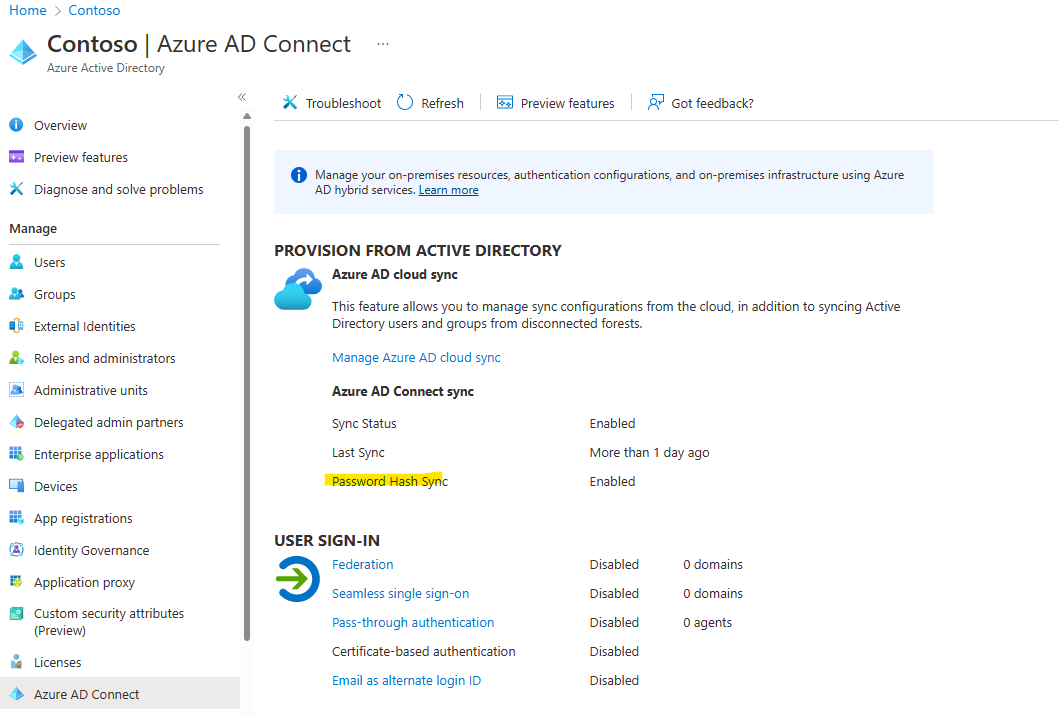Open the Learn more link
The image size is (1059, 716).
[448, 190]
